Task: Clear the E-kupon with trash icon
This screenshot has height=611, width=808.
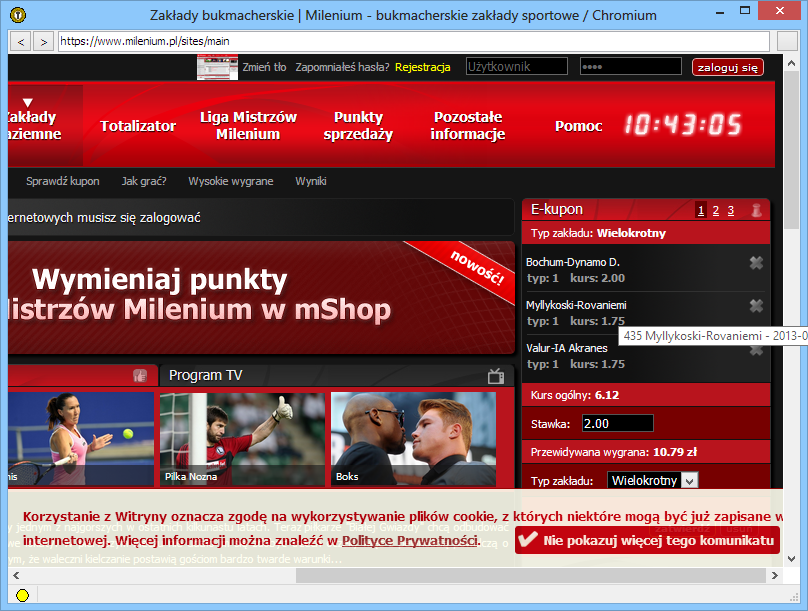Action: click(756, 210)
